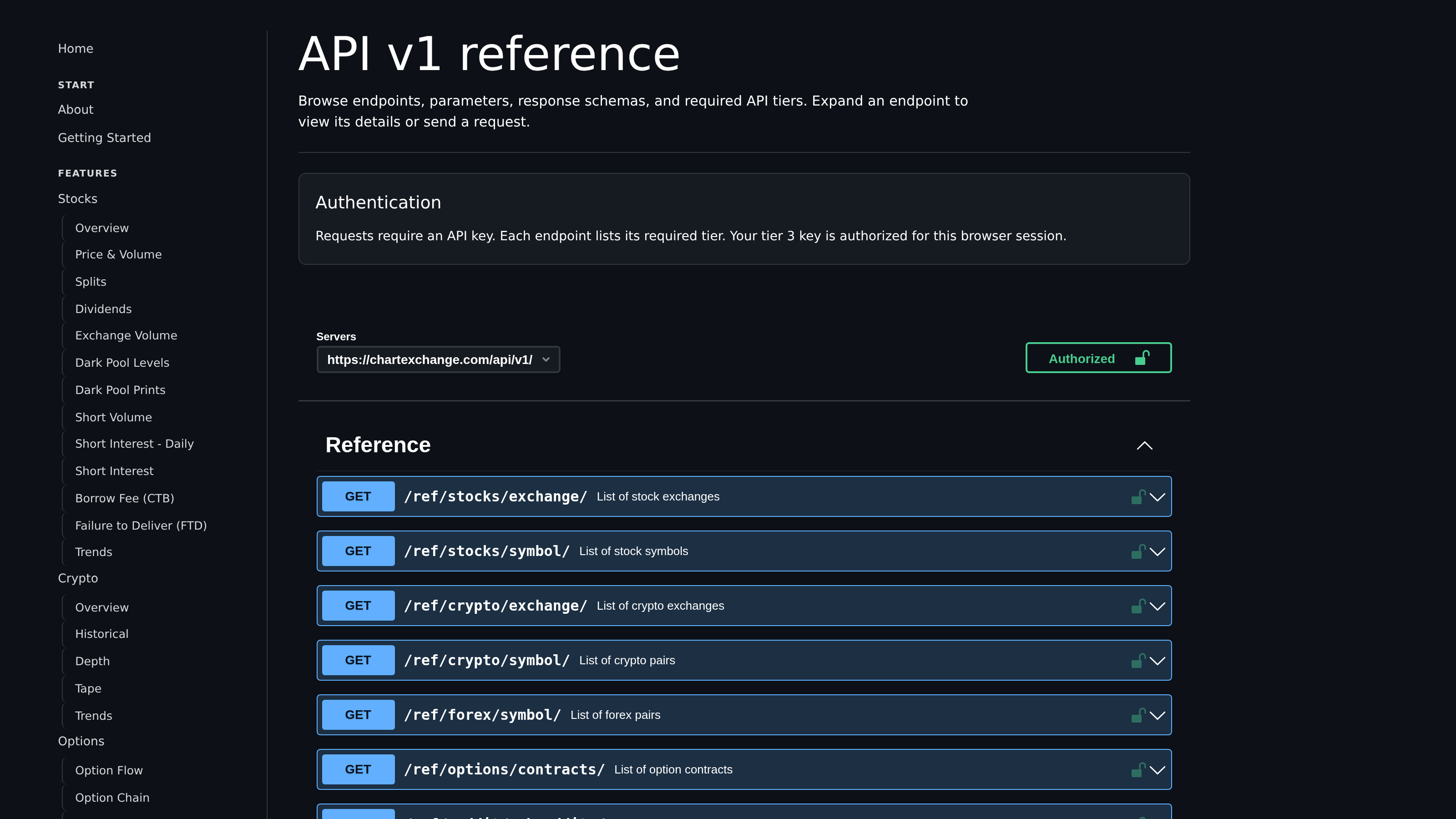Click the /ref/stocks/exchange/ path text
Viewport: 1456px width, 819px height.
pos(495,496)
